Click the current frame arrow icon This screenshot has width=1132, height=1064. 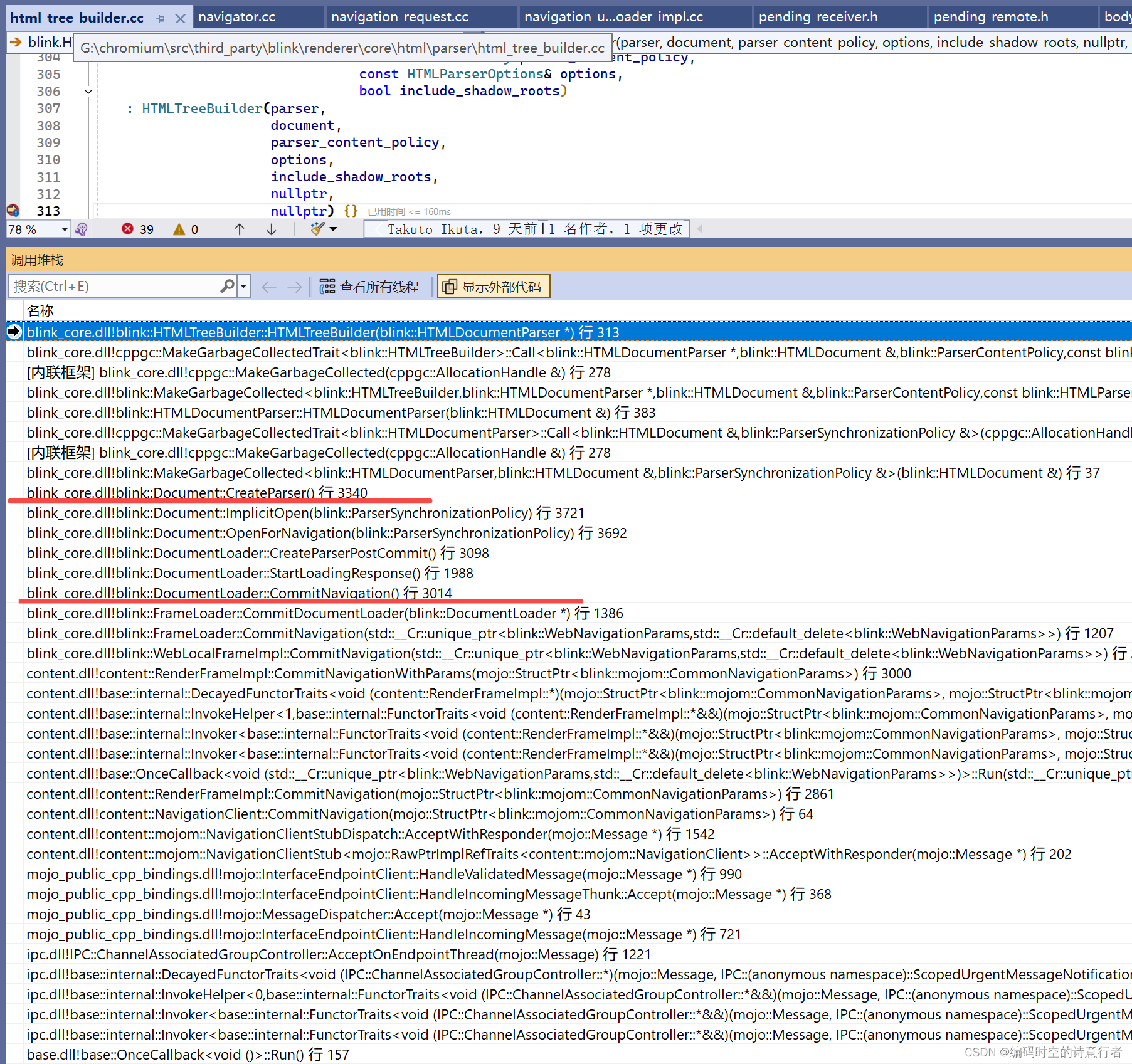pos(14,332)
